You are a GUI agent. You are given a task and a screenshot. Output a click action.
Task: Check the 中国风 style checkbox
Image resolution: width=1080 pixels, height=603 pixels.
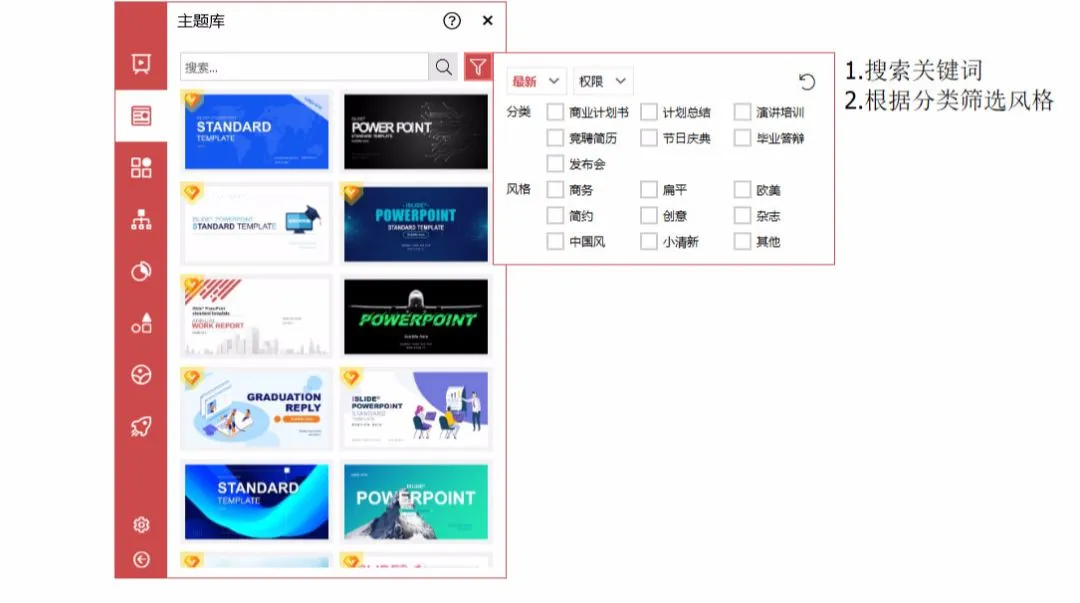coord(555,241)
